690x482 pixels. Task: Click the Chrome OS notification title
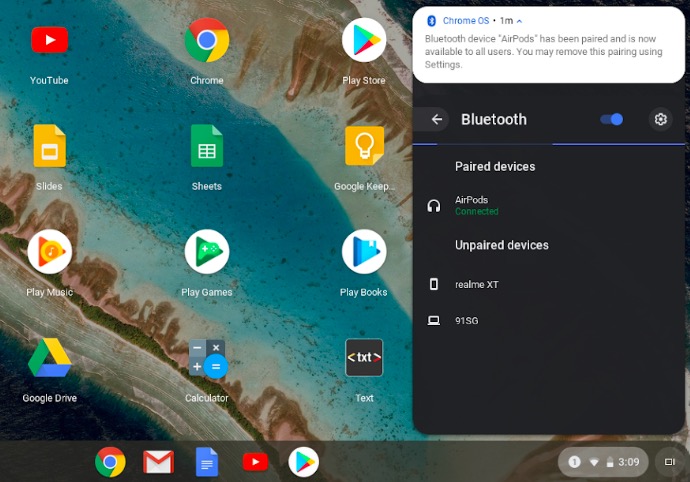(x=466, y=21)
